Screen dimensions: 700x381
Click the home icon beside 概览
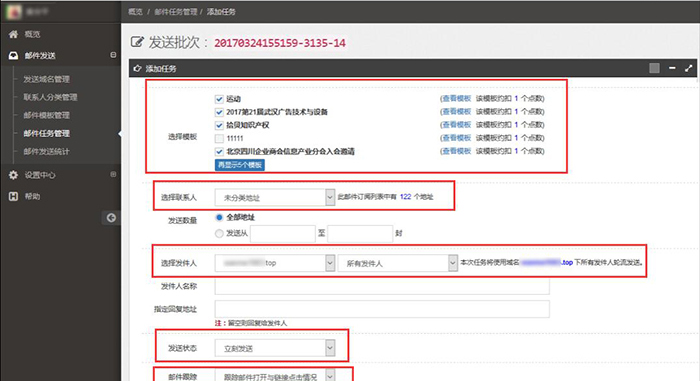click(13, 34)
